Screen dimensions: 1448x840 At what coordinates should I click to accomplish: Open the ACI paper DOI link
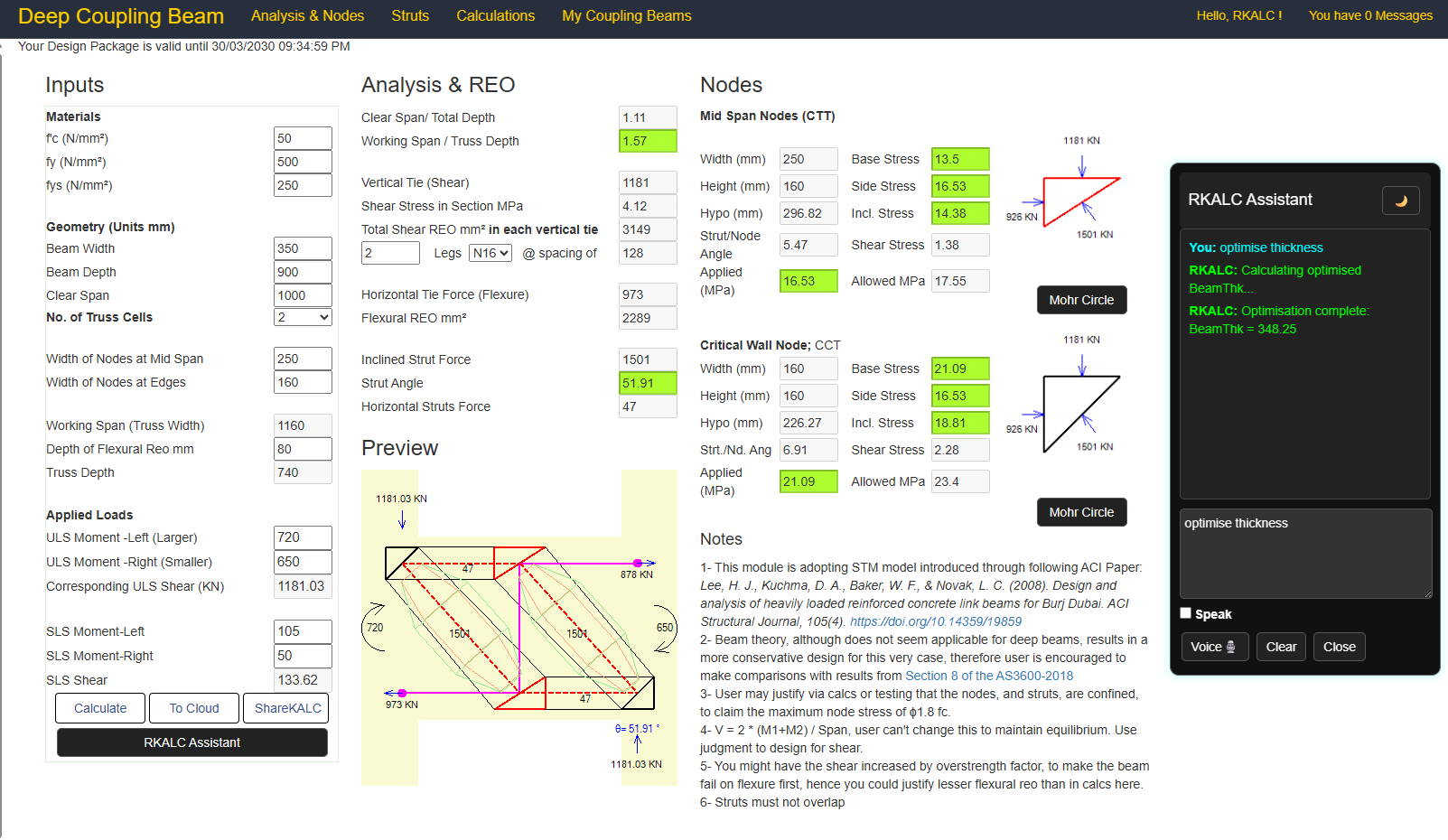[x=936, y=621]
